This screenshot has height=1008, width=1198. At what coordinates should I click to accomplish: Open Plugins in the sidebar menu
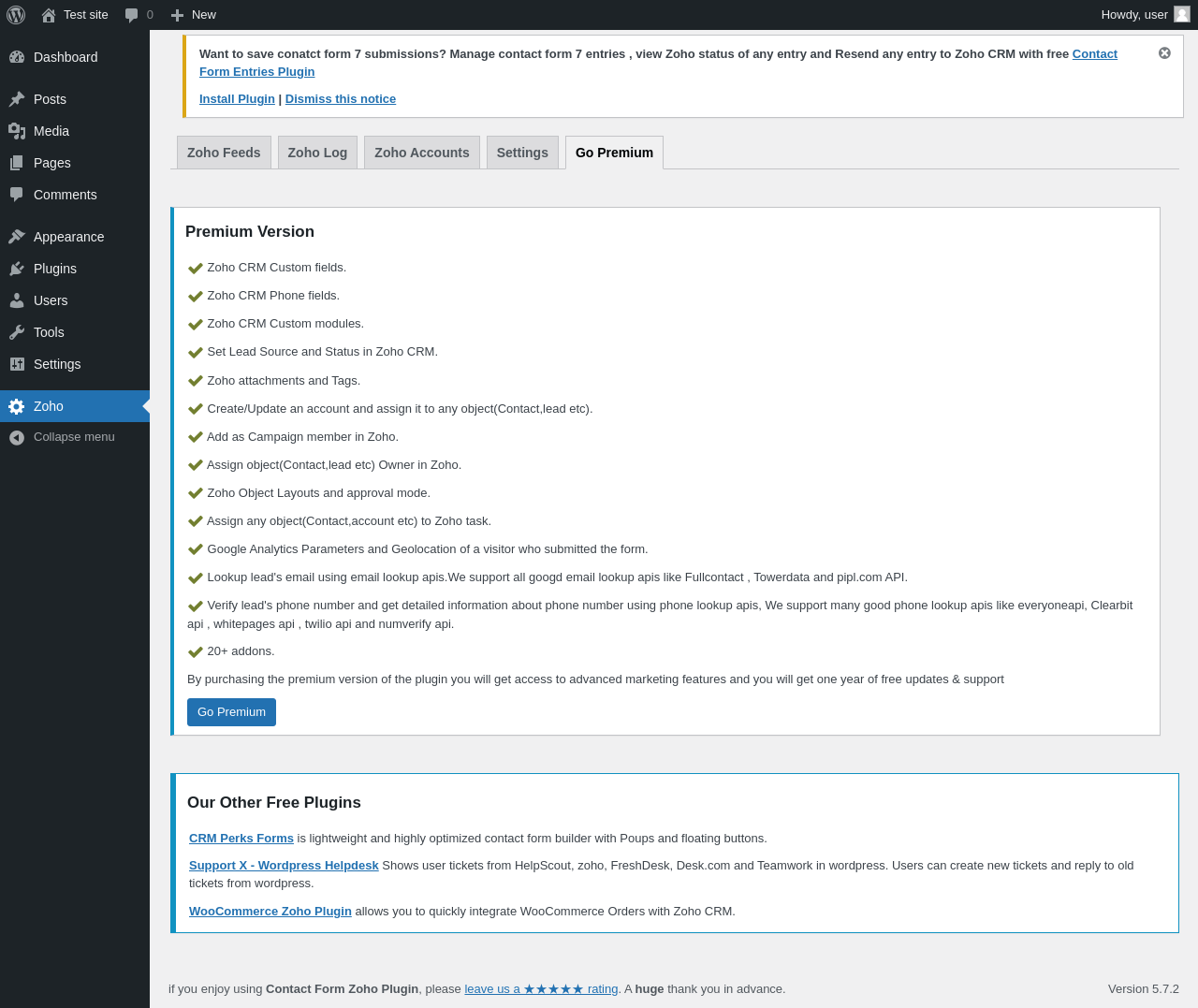pyautogui.click(x=75, y=269)
